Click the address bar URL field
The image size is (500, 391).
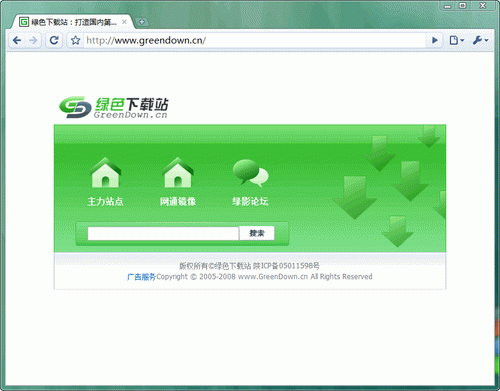click(255, 41)
